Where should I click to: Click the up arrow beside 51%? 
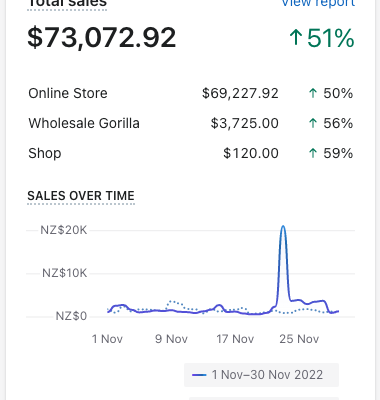[296, 37]
